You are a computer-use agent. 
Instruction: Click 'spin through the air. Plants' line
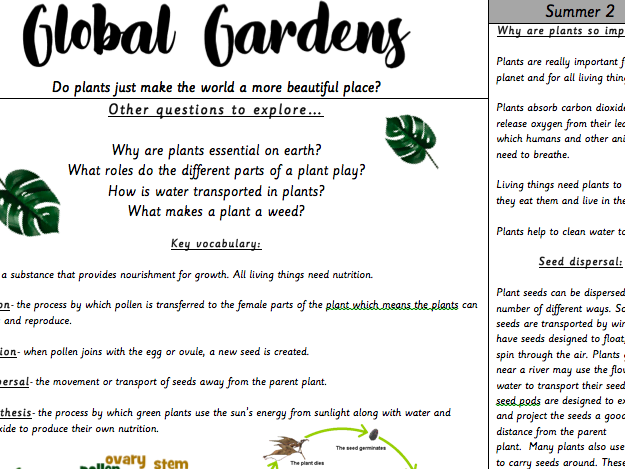[558, 355]
